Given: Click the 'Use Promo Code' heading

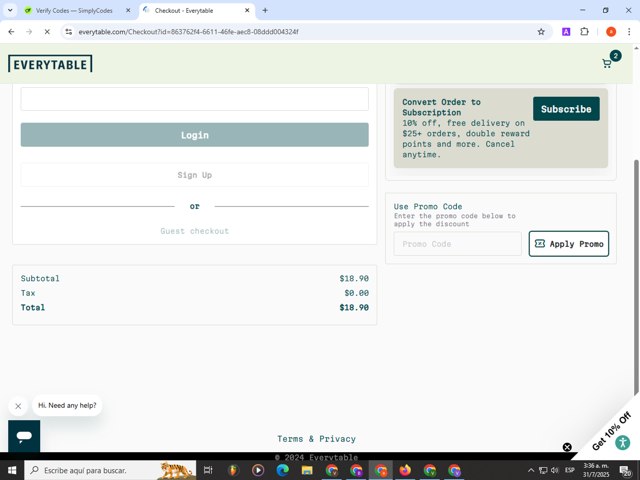Looking at the screenshot, I should [x=428, y=206].
